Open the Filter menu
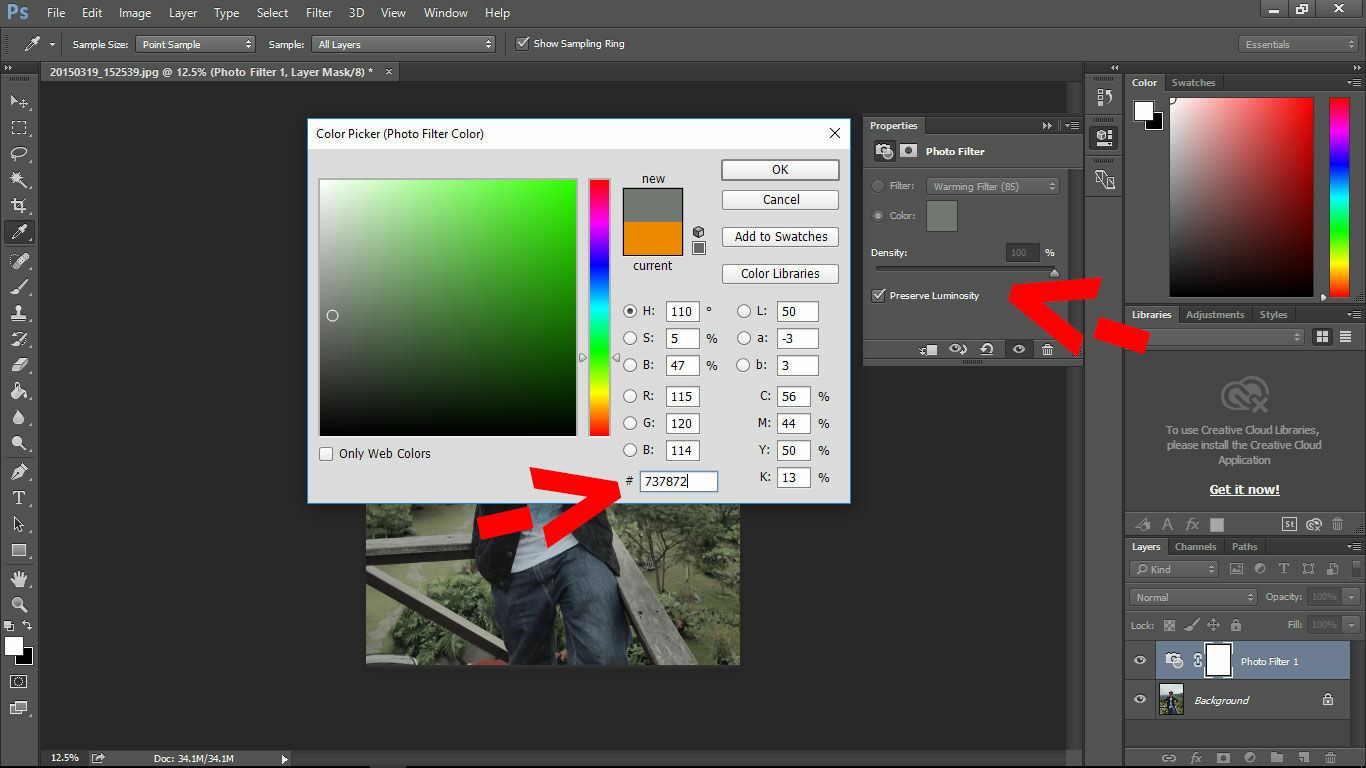 point(318,12)
